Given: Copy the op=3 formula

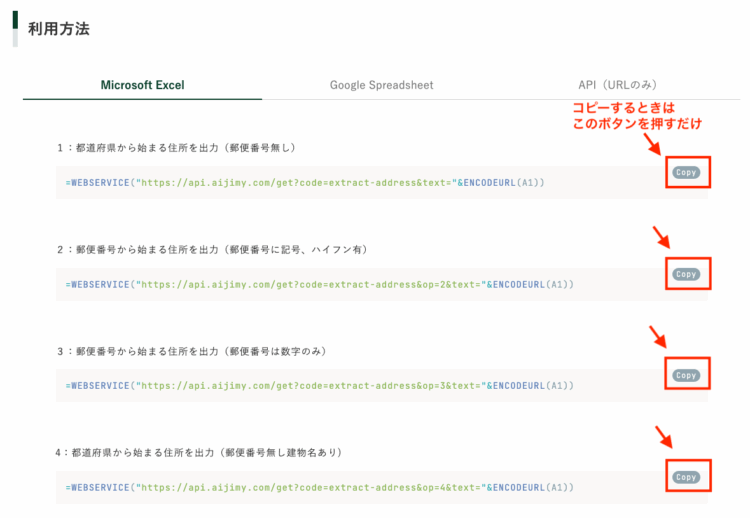Looking at the screenshot, I should click(x=686, y=375).
